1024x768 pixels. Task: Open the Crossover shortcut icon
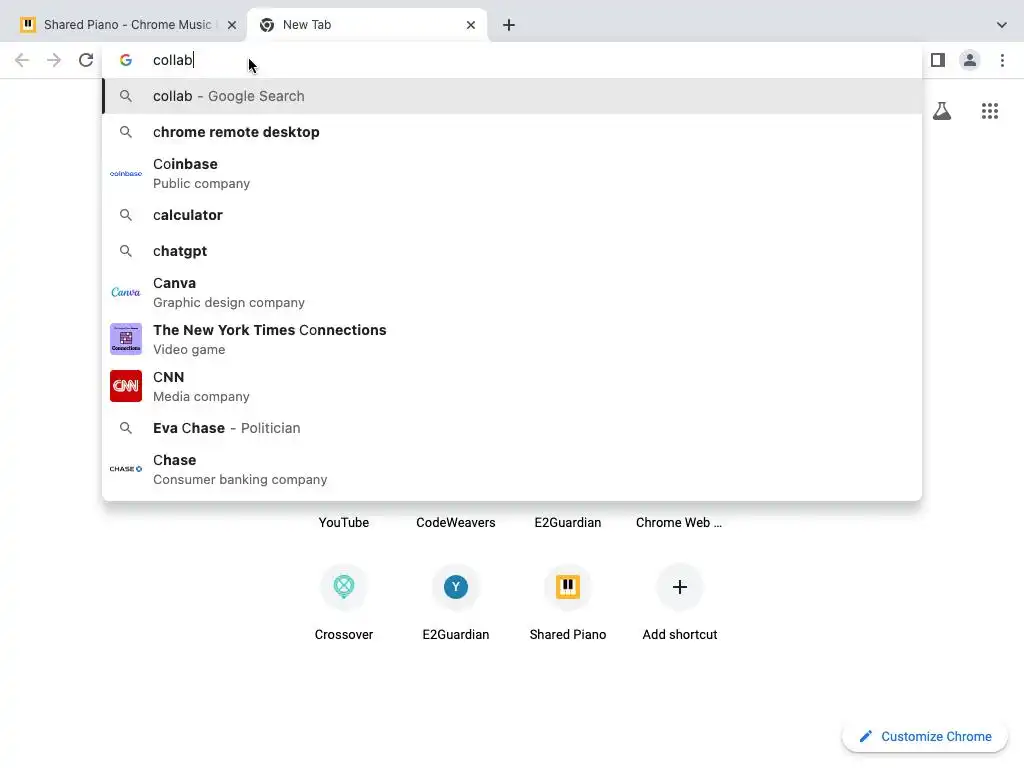coord(344,586)
